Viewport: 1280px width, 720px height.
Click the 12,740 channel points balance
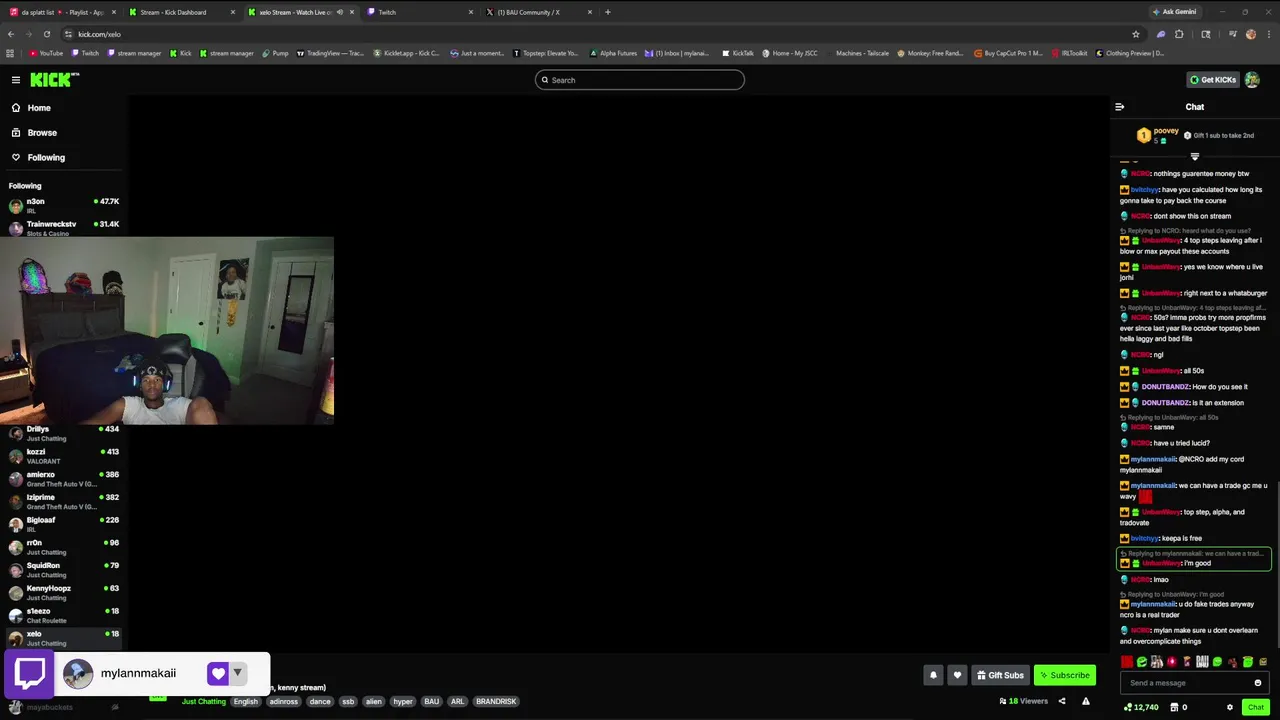coord(1141,707)
